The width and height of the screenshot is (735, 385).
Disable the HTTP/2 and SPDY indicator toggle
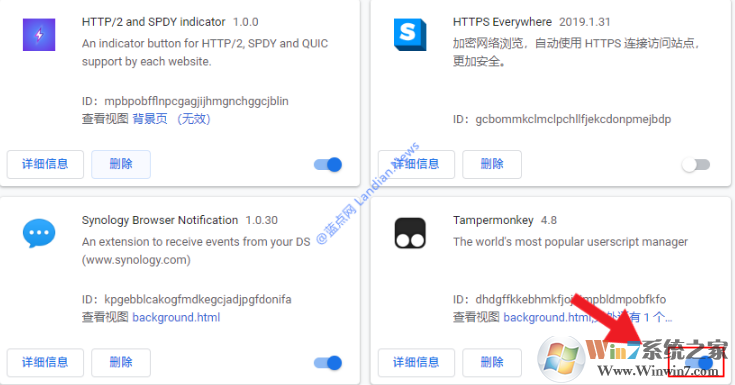(x=328, y=165)
